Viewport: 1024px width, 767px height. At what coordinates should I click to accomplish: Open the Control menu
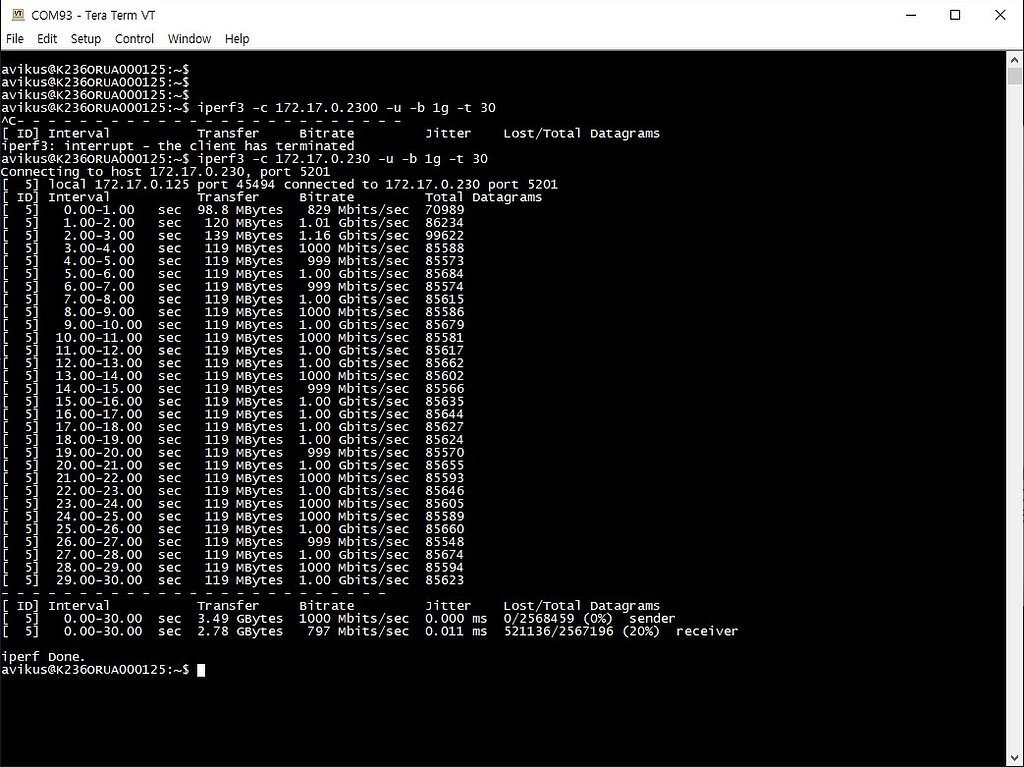point(134,38)
